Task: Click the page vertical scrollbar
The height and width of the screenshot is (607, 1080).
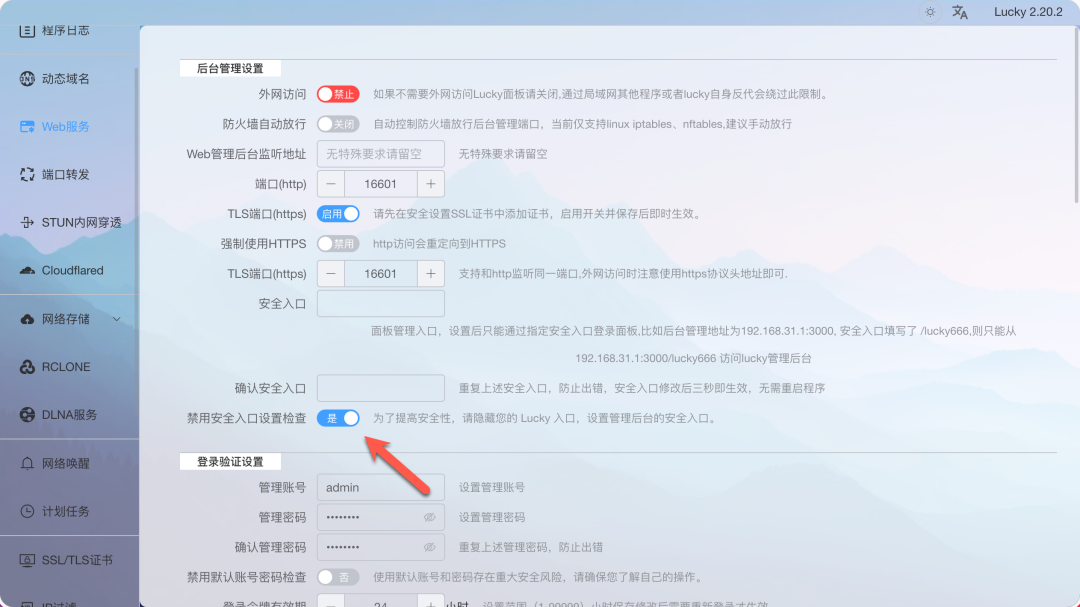Action: point(1076,117)
